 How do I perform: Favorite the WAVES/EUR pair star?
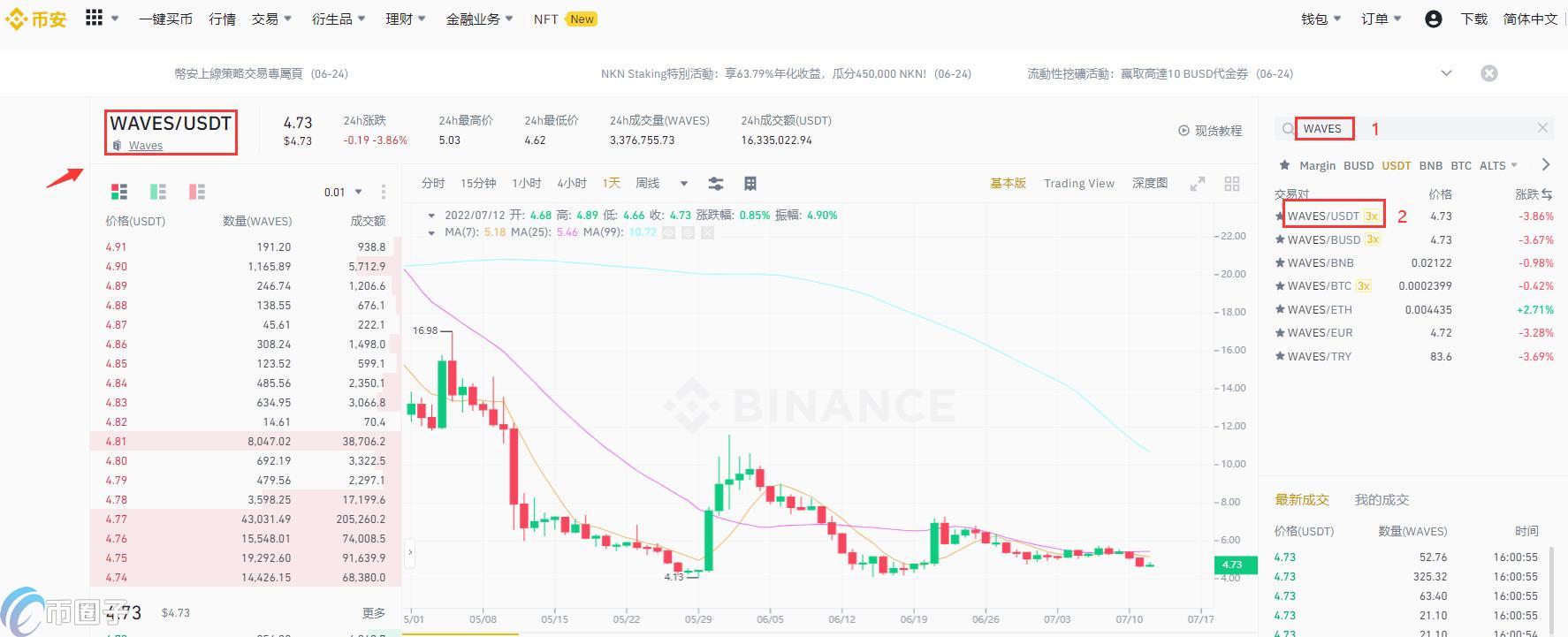[x=1279, y=332]
